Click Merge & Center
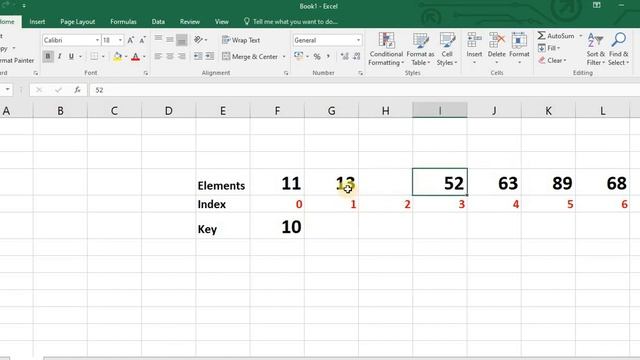Viewport: 640px width, 360px height. point(250,56)
